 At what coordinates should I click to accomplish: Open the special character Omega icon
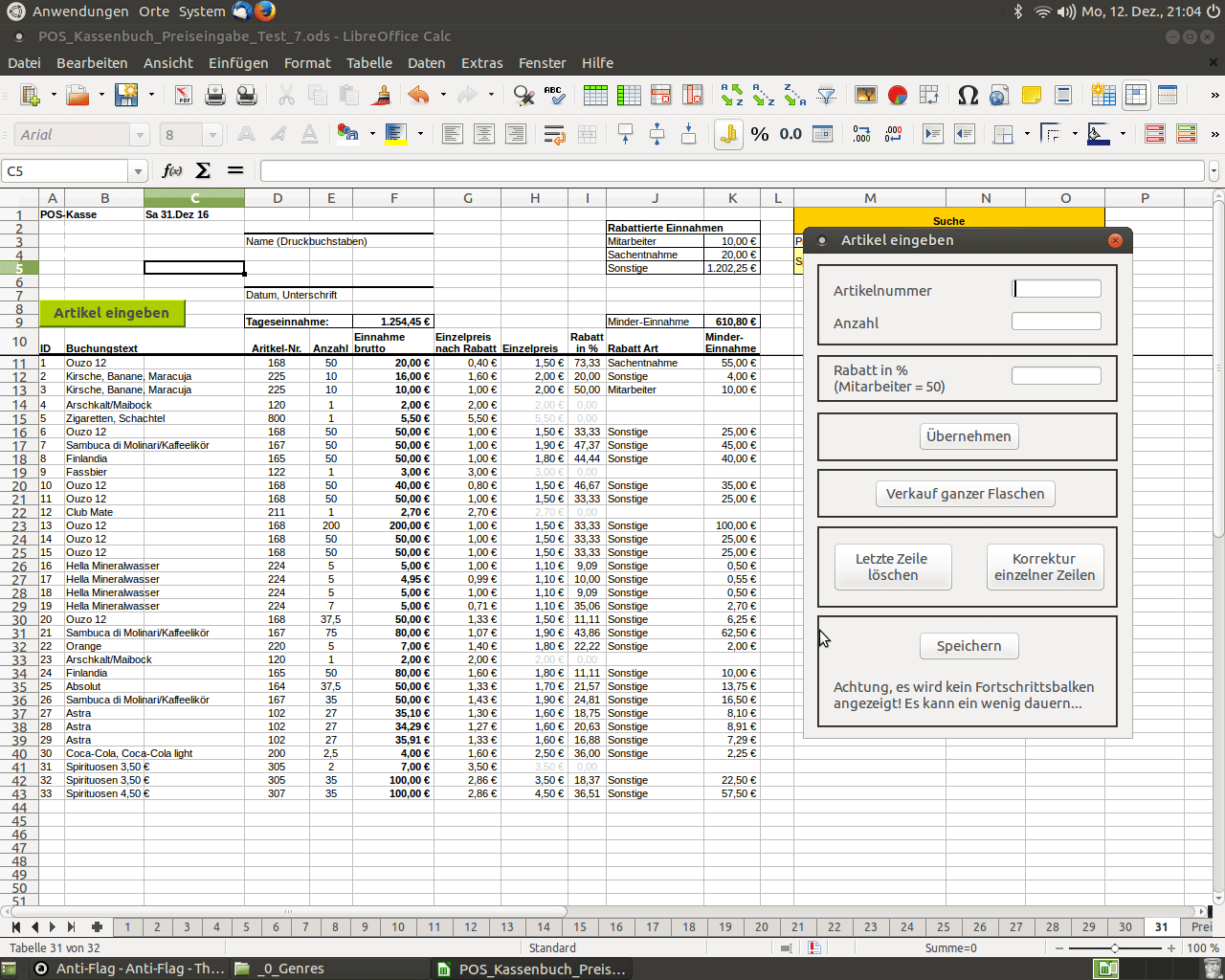pos(968,95)
